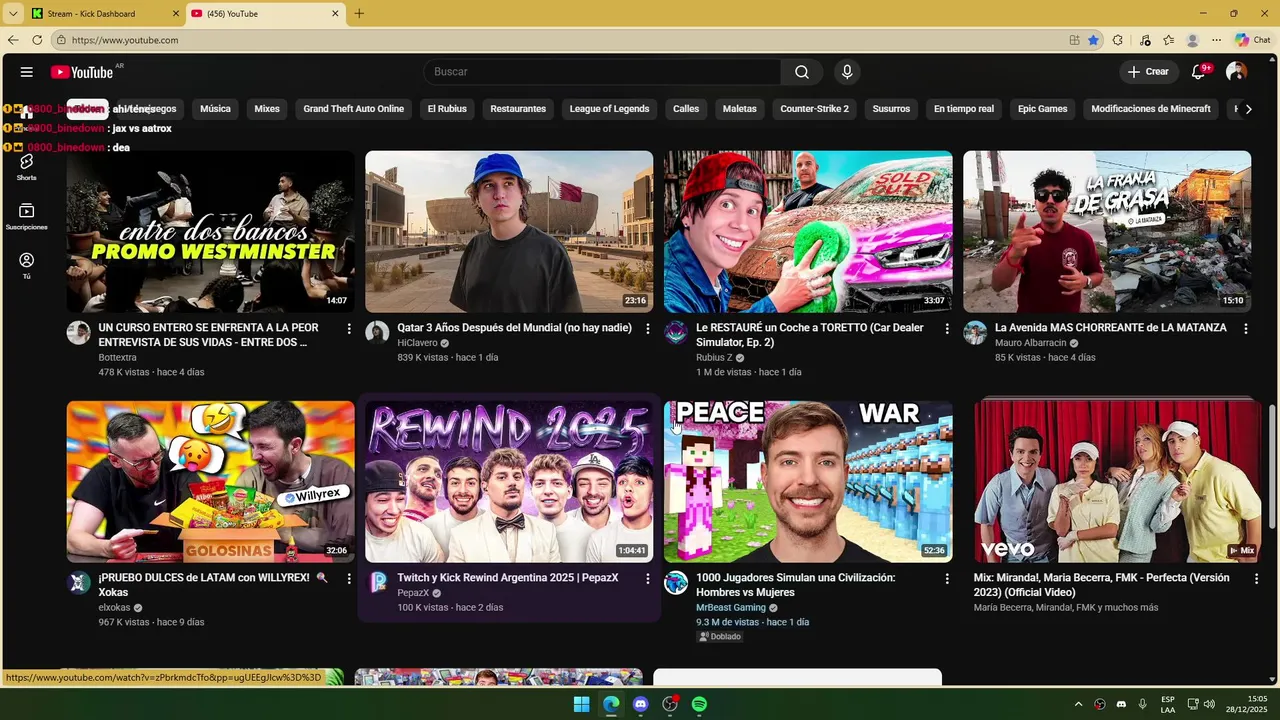Open options for Le RESTAURÉ un Coche video
Image resolution: width=1280 pixels, height=720 pixels.
pos(947,328)
